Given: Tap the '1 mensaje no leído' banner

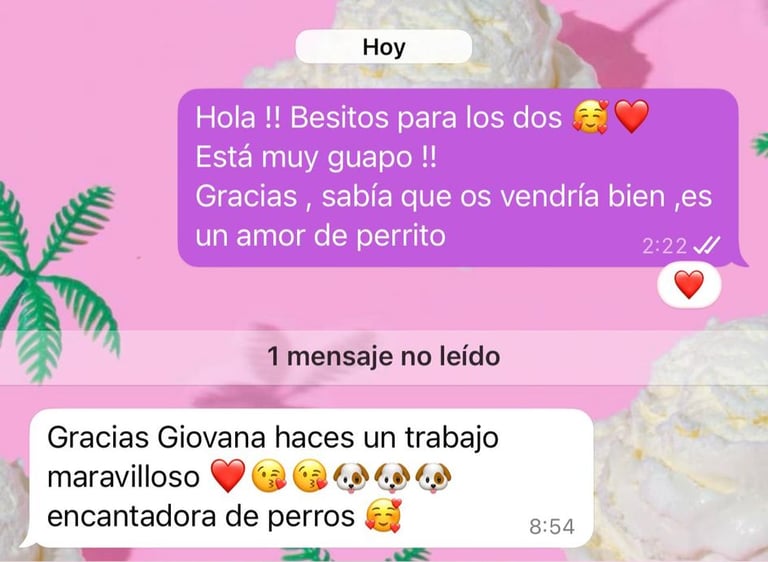Looking at the screenshot, I should (384, 357).
